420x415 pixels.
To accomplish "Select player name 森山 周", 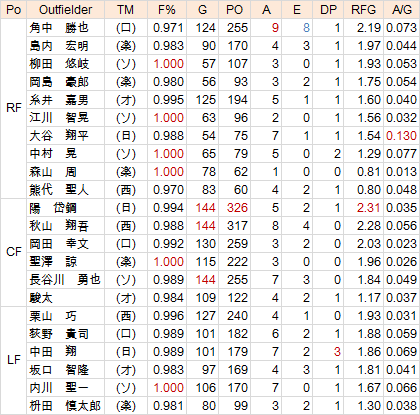I will click(x=53, y=172).
